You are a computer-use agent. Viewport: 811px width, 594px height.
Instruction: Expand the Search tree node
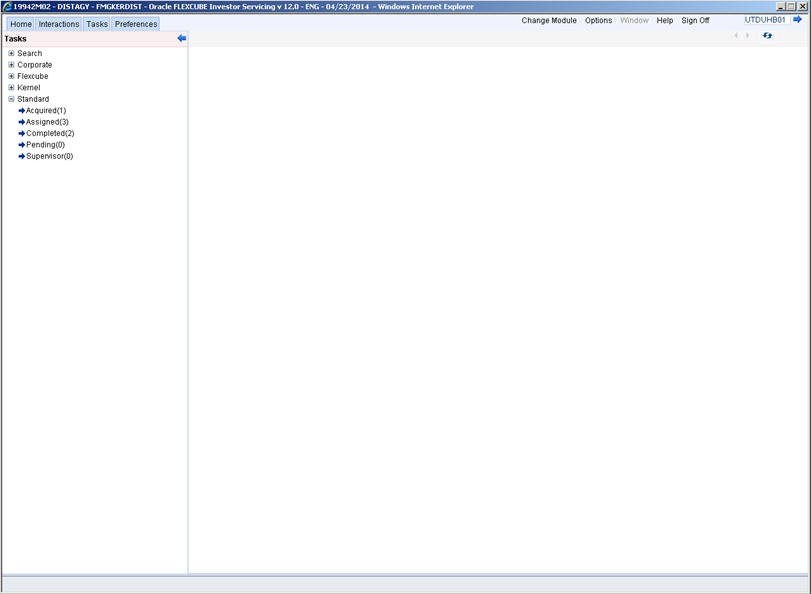pos(11,53)
